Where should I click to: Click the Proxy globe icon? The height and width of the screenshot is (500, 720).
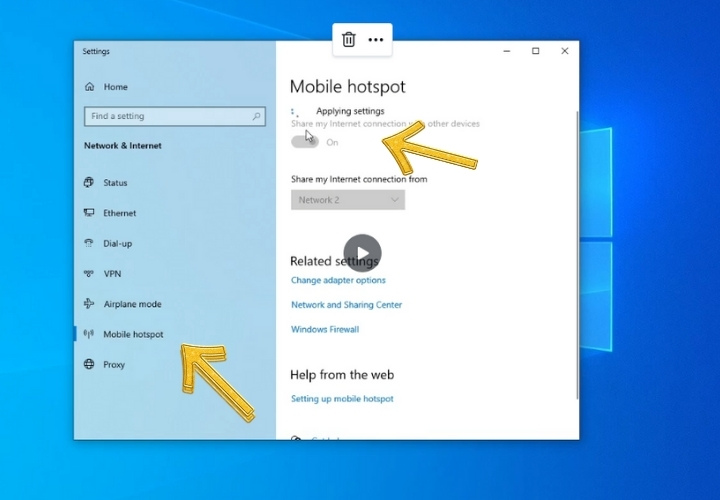tap(90, 365)
